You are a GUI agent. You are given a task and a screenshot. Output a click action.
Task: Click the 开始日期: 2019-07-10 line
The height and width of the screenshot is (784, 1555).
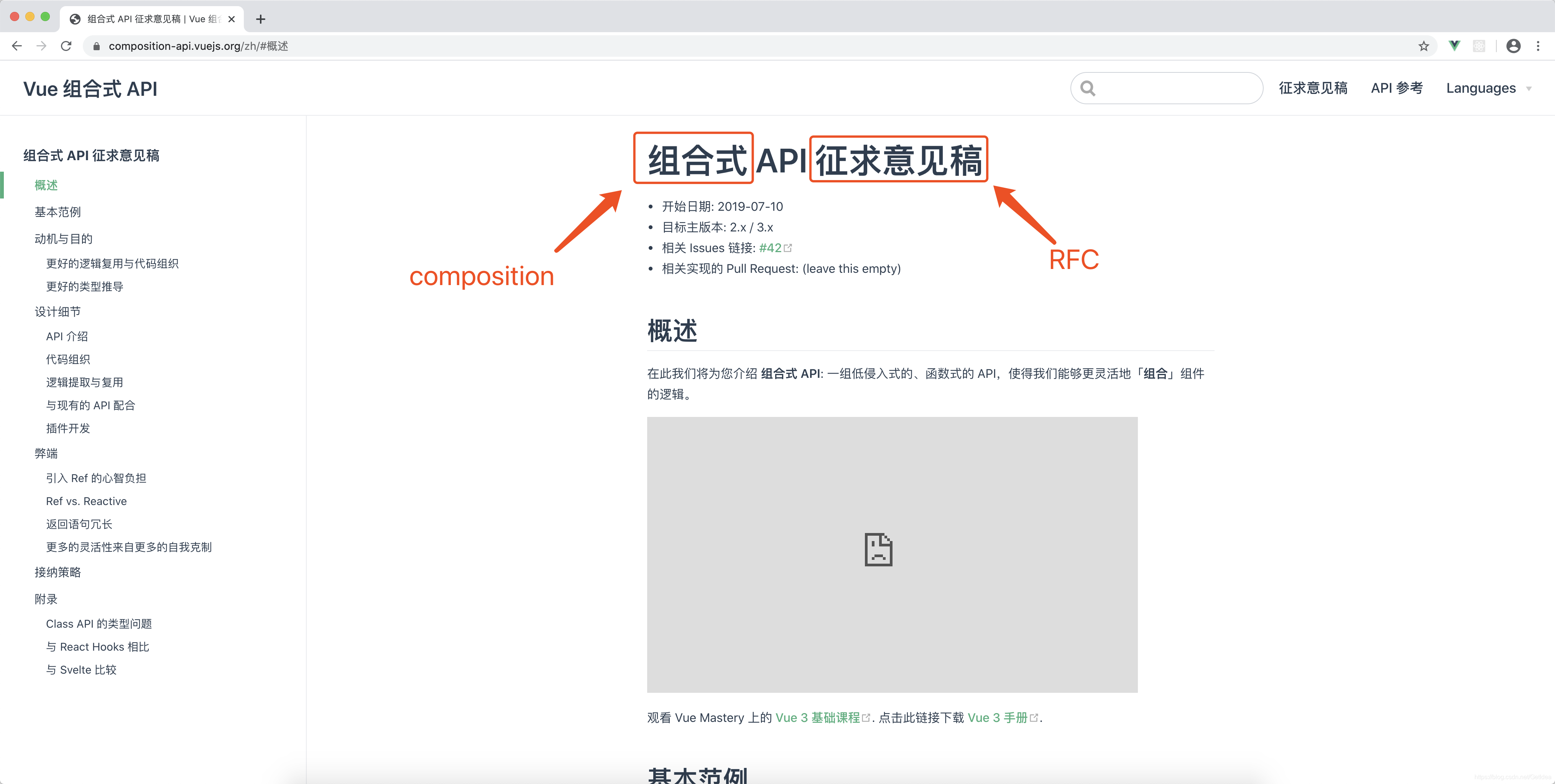(x=723, y=207)
